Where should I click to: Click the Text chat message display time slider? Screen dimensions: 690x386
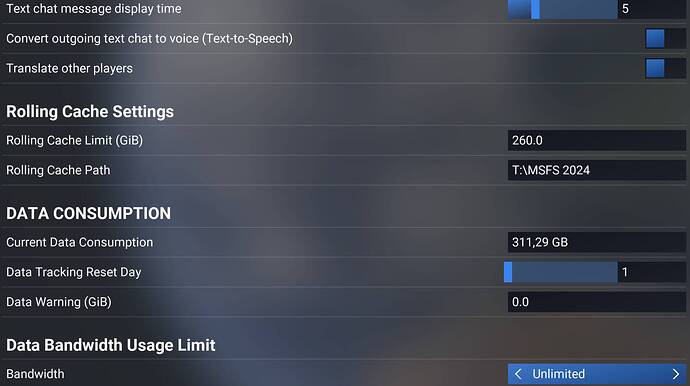[562, 9]
